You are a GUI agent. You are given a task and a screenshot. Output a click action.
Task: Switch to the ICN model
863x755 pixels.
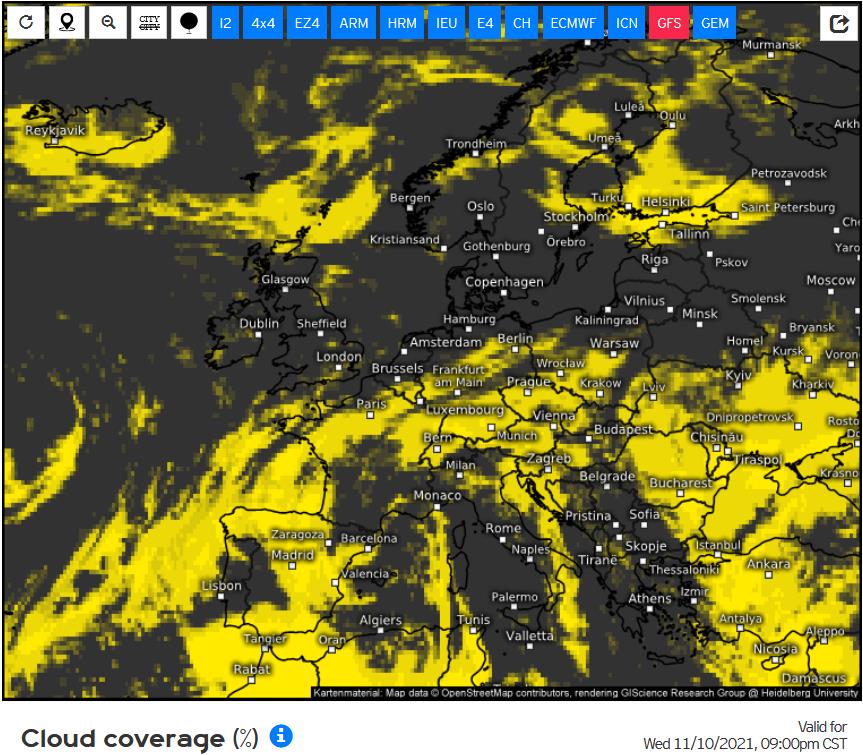pos(626,23)
